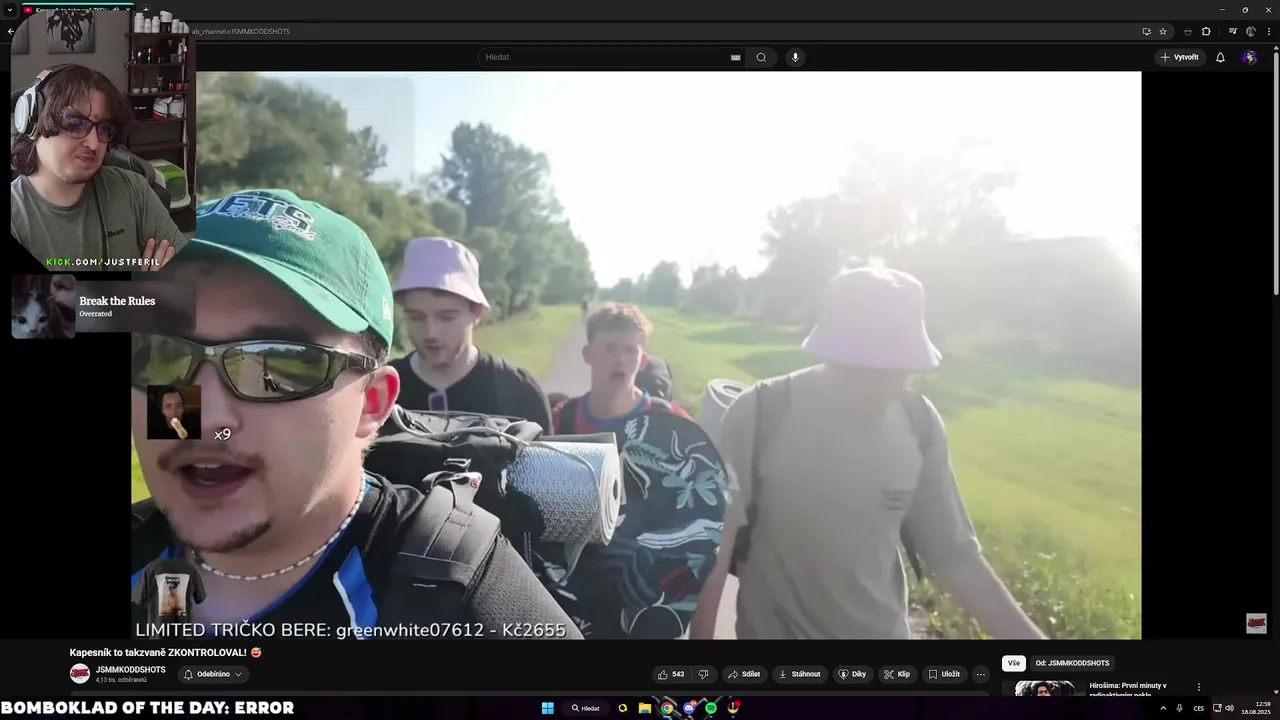Open Windows taskbar Hledat search
The height and width of the screenshot is (720, 1280).
coord(585,708)
